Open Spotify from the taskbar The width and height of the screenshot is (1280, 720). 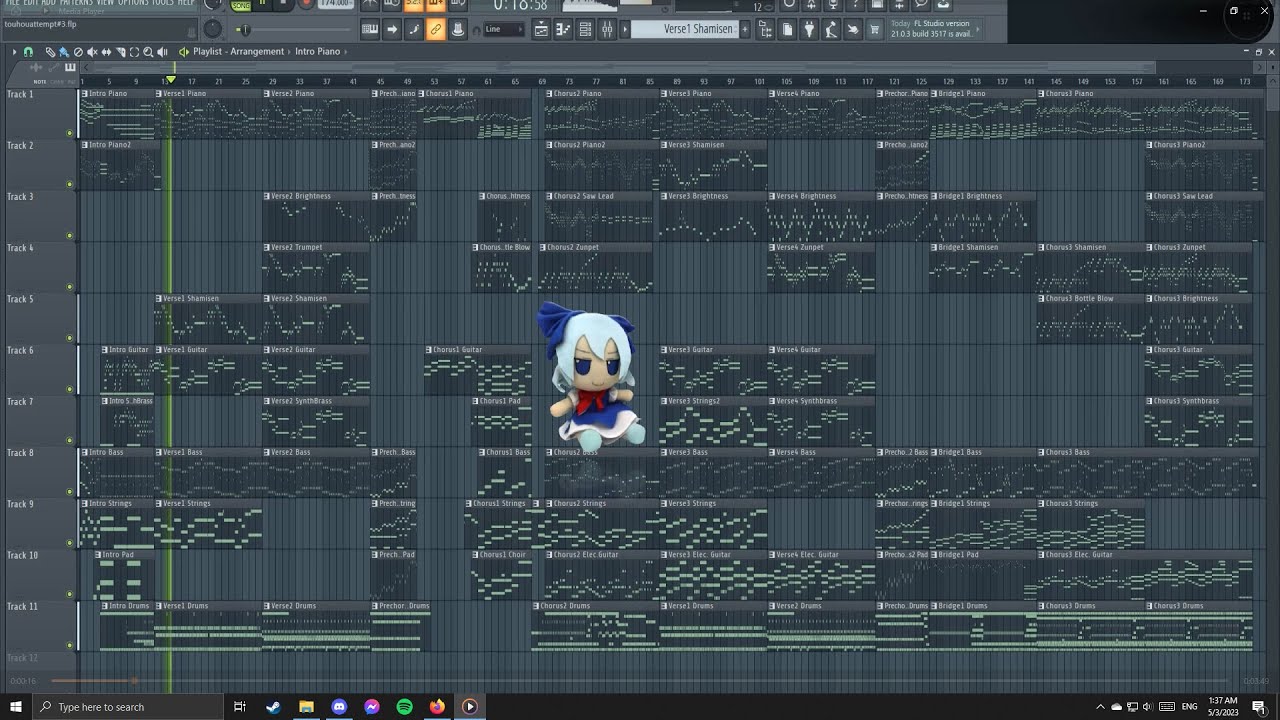pyautogui.click(x=404, y=706)
